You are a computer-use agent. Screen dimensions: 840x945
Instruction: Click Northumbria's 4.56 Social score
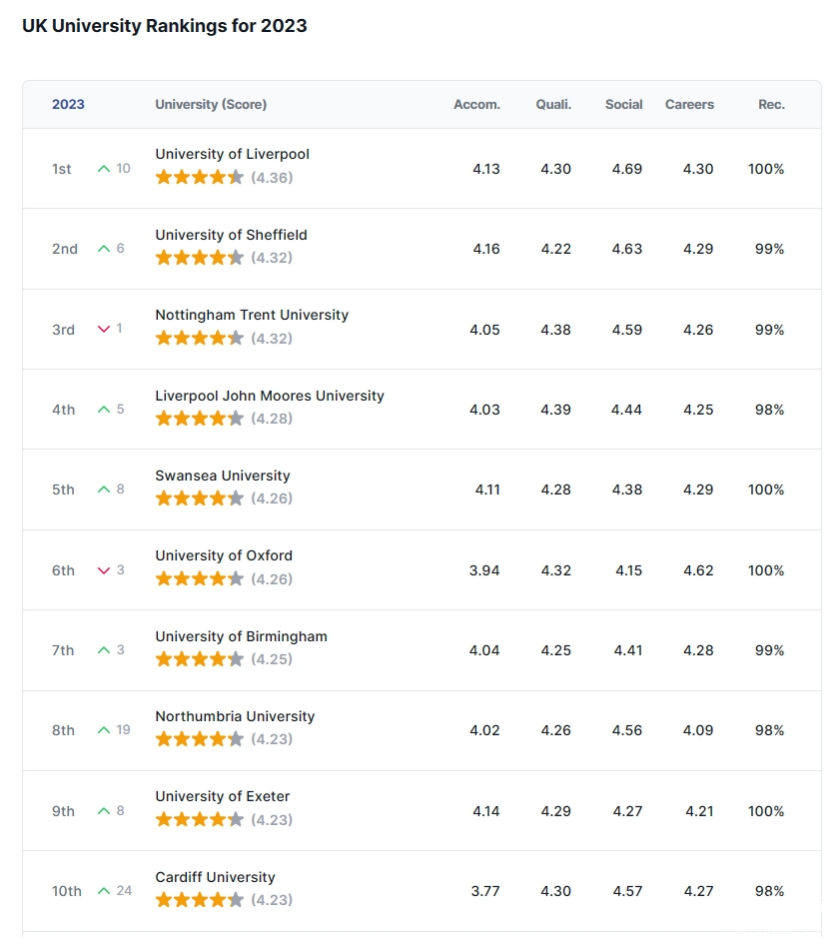627,730
